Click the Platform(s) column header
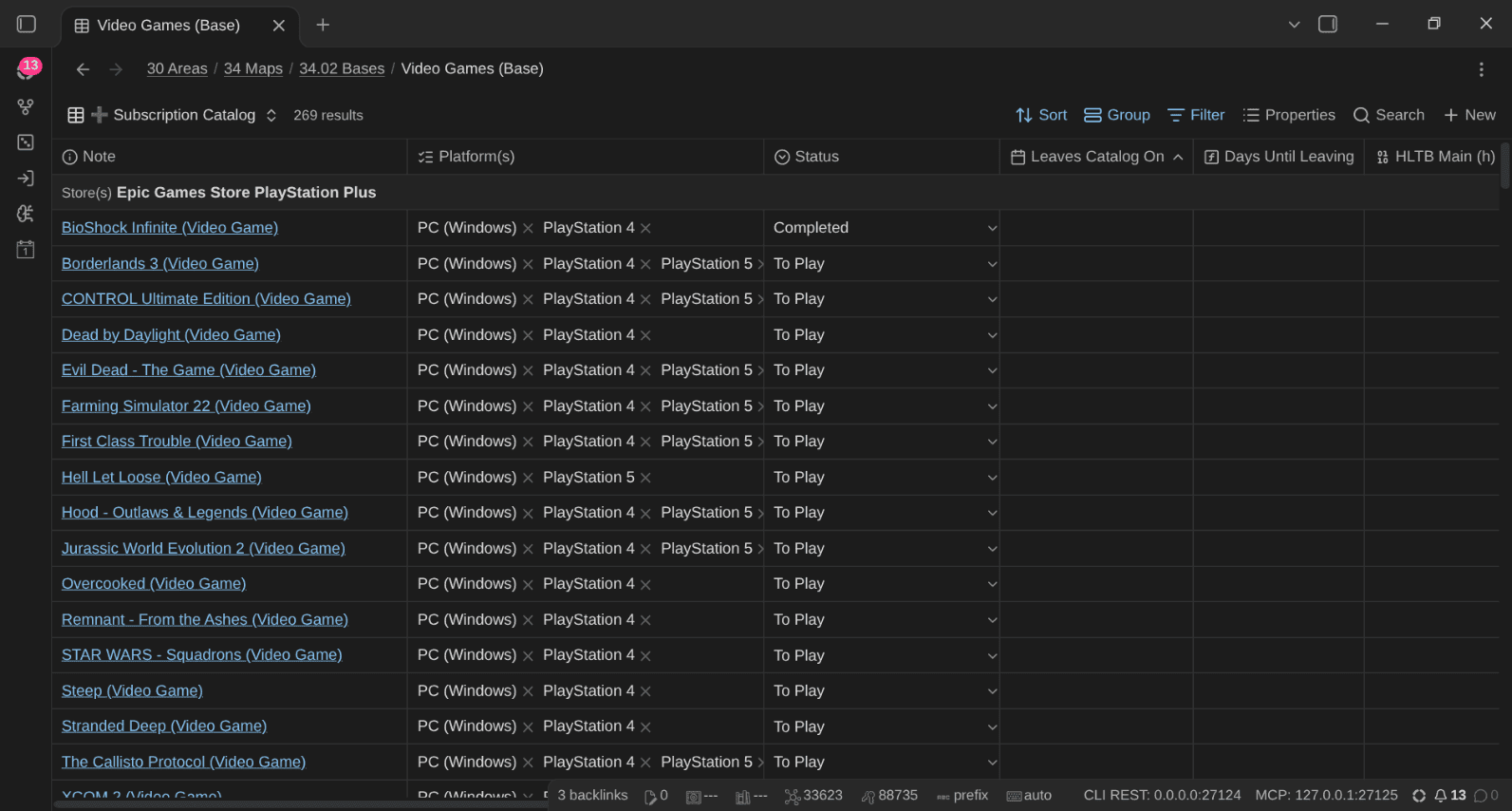Image resolution: width=1512 pixels, height=811 pixels. click(586, 157)
